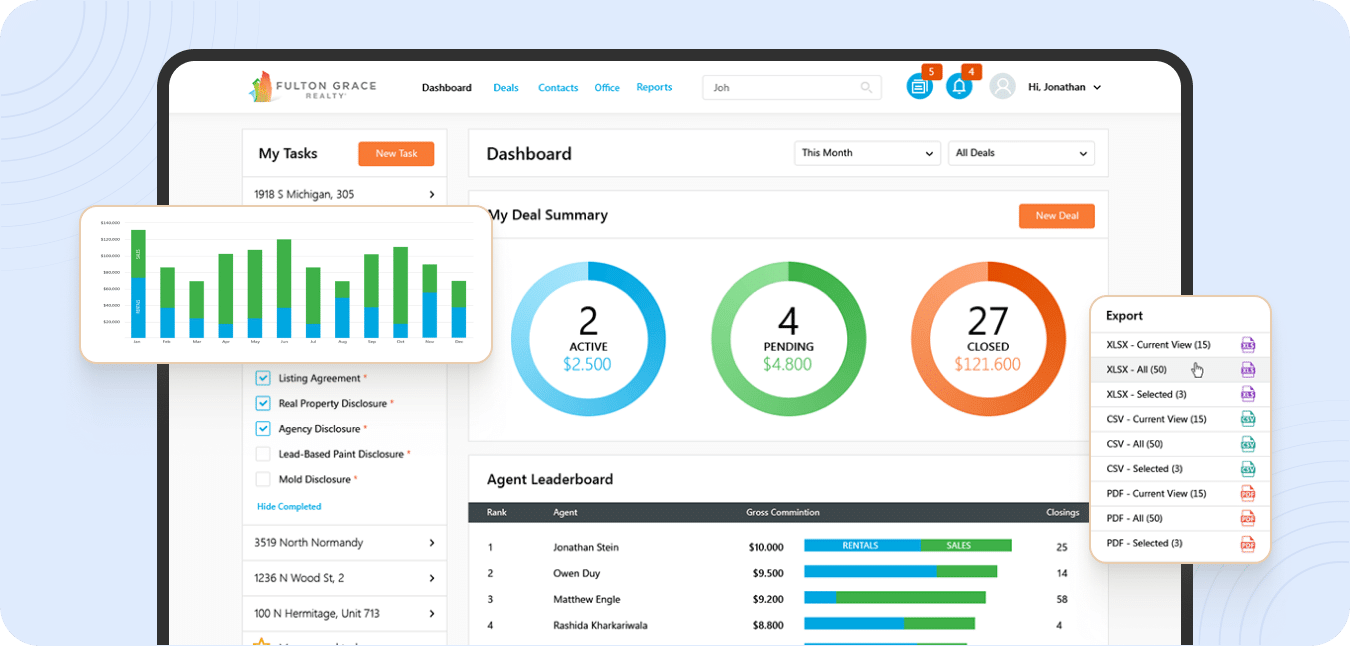Check the Lead-Based Paint Disclosure checkbox
Image resolution: width=1350 pixels, height=646 pixels.
click(263, 454)
